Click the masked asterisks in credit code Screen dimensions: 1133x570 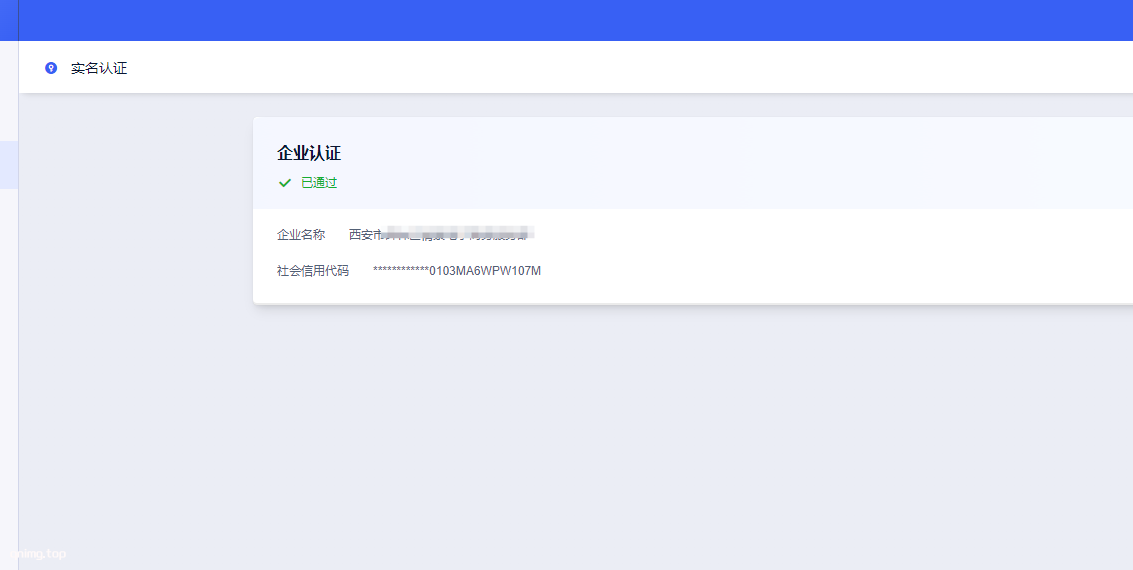click(x=400, y=271)
